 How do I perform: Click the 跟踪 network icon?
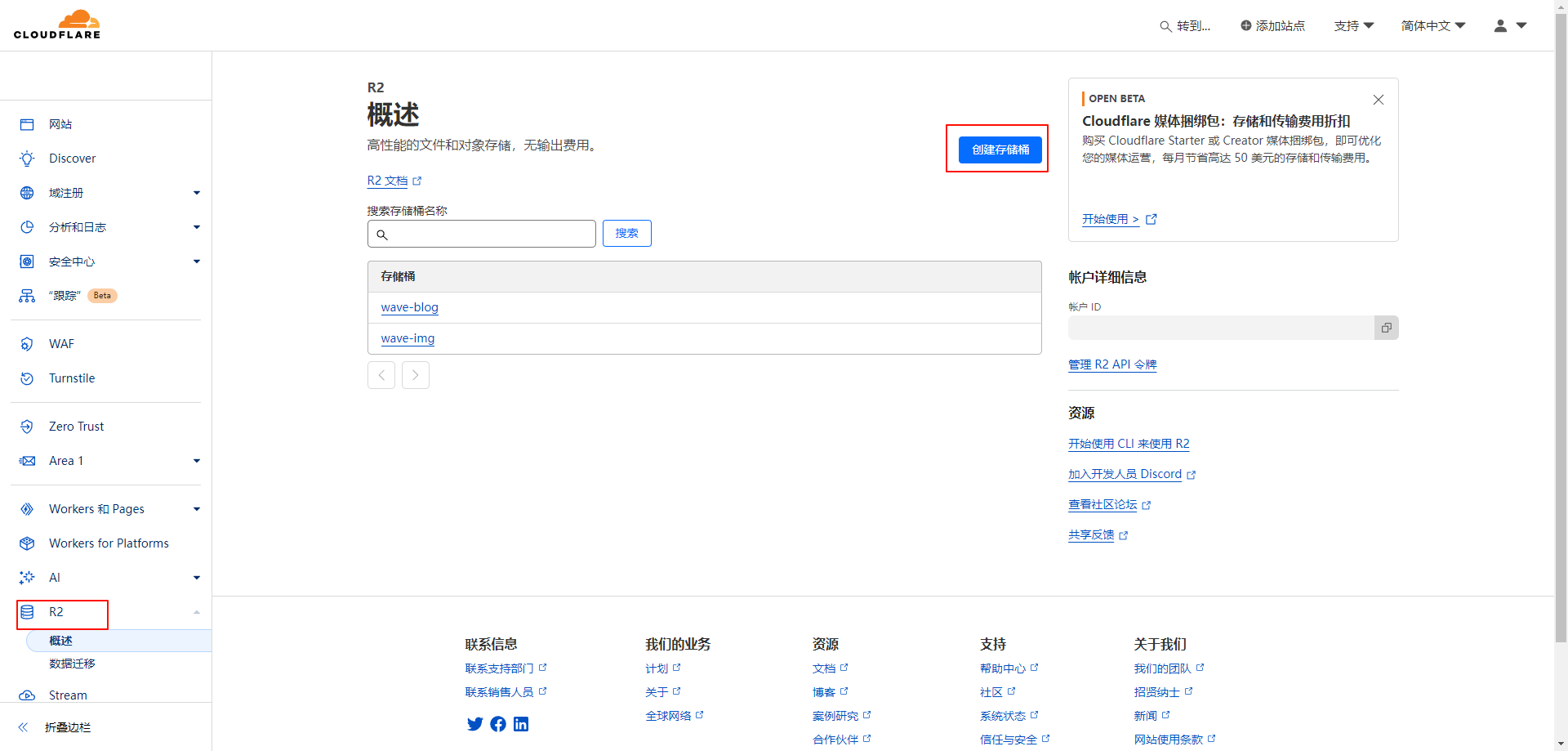pyautogui.click(x=27, y=296)
